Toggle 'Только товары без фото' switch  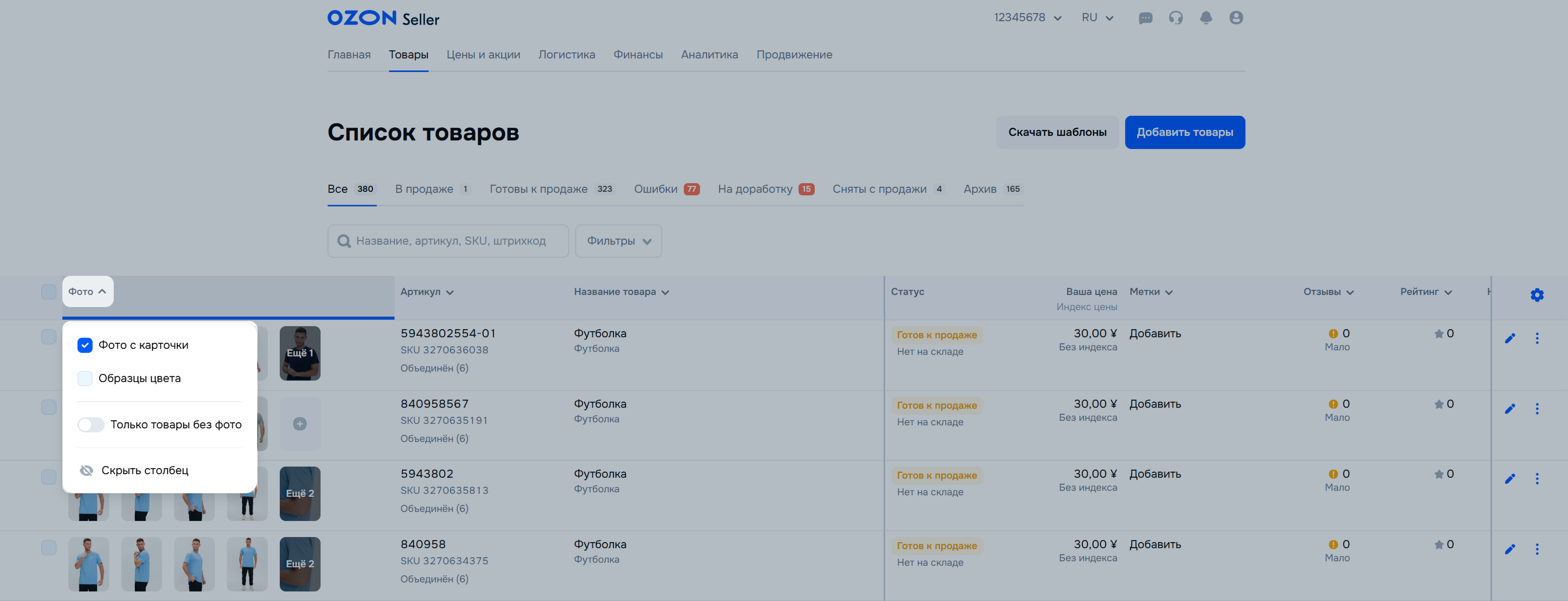click(91, 424)
